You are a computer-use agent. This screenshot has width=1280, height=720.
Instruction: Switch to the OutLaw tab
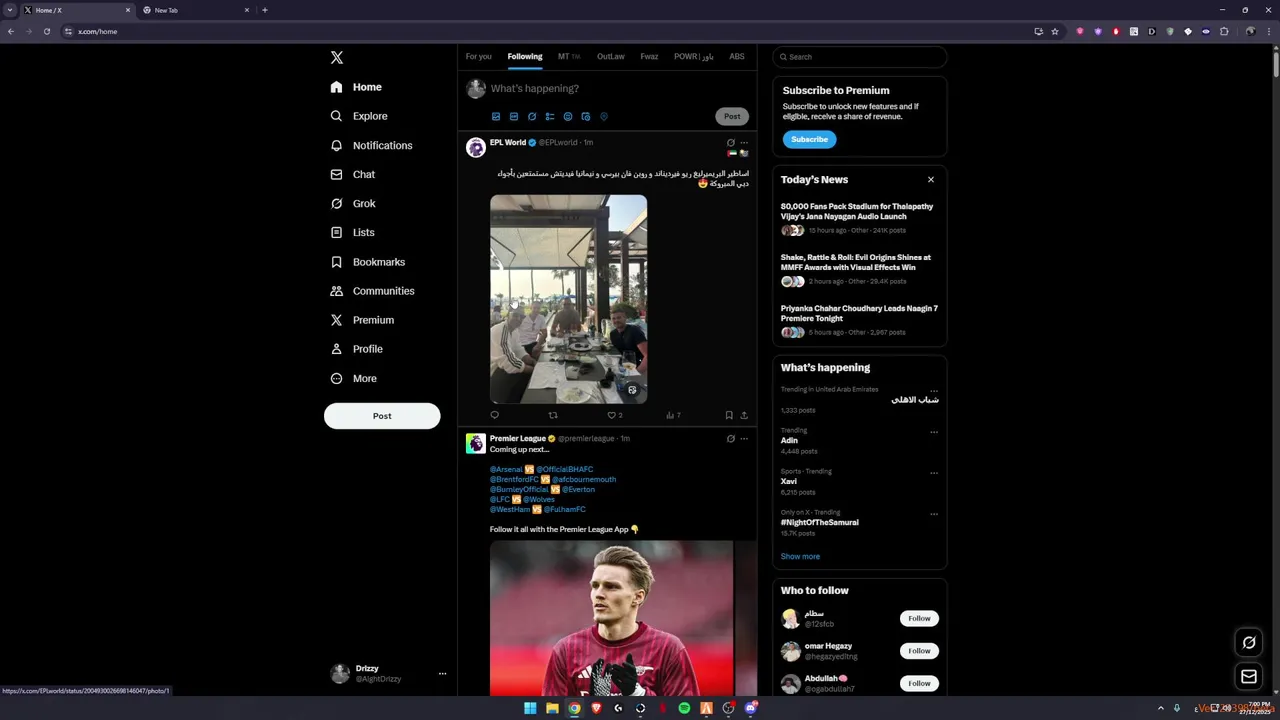pyautogui.click(x=611, y=57)
